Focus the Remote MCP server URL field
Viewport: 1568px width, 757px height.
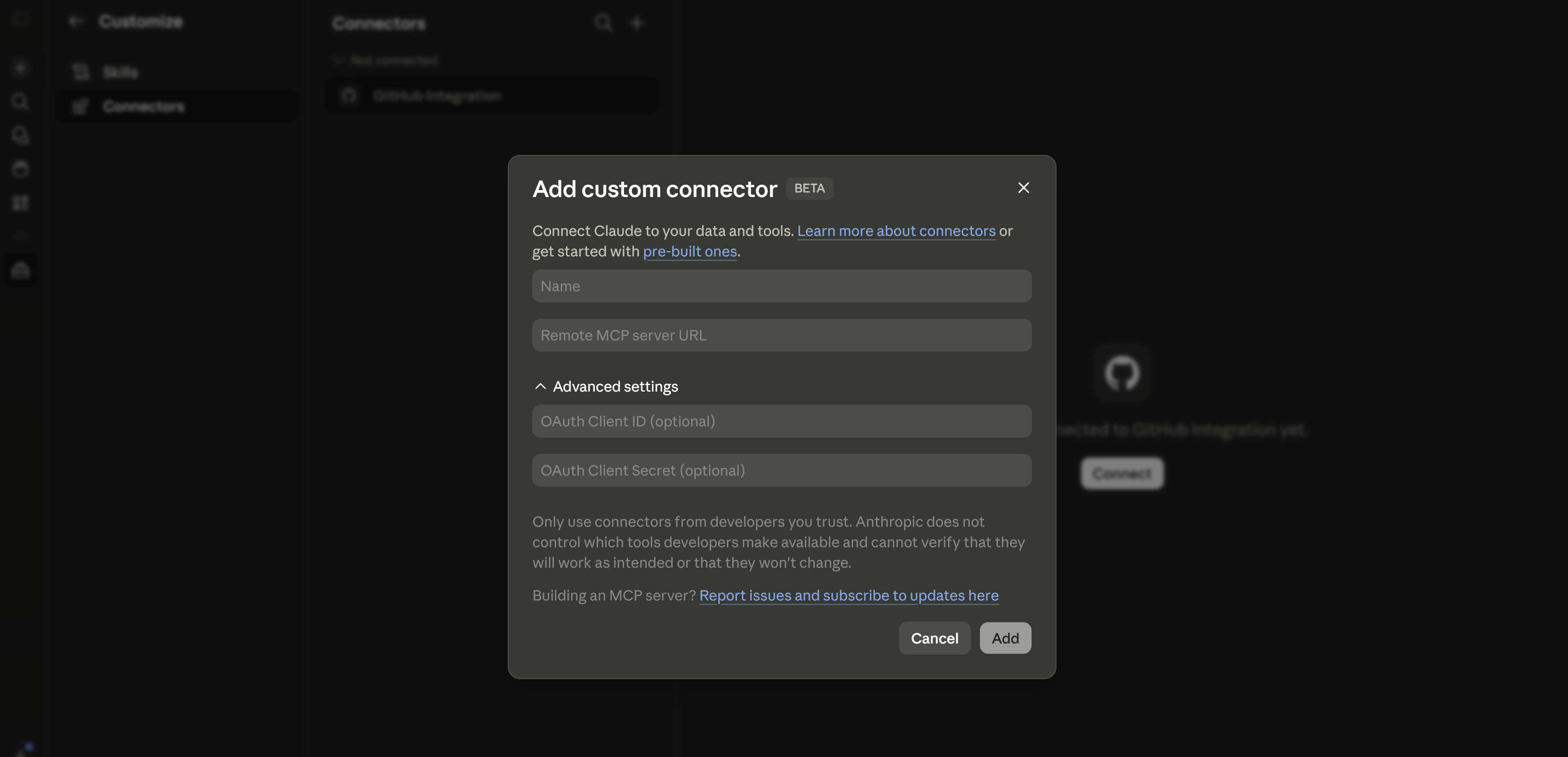[782, 335]
